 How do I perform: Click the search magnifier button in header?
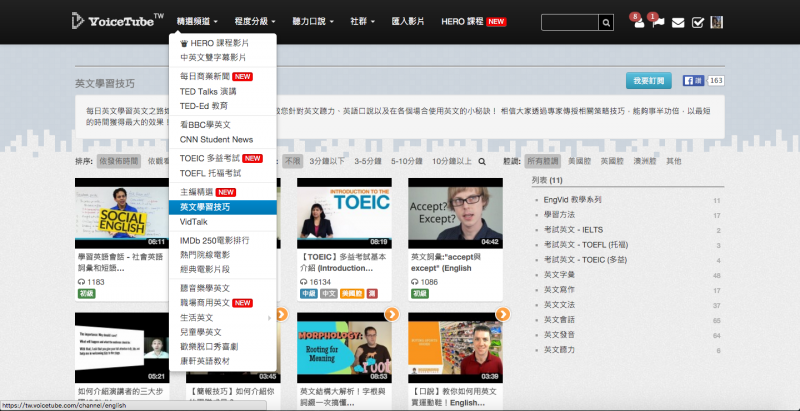(606, 22)
